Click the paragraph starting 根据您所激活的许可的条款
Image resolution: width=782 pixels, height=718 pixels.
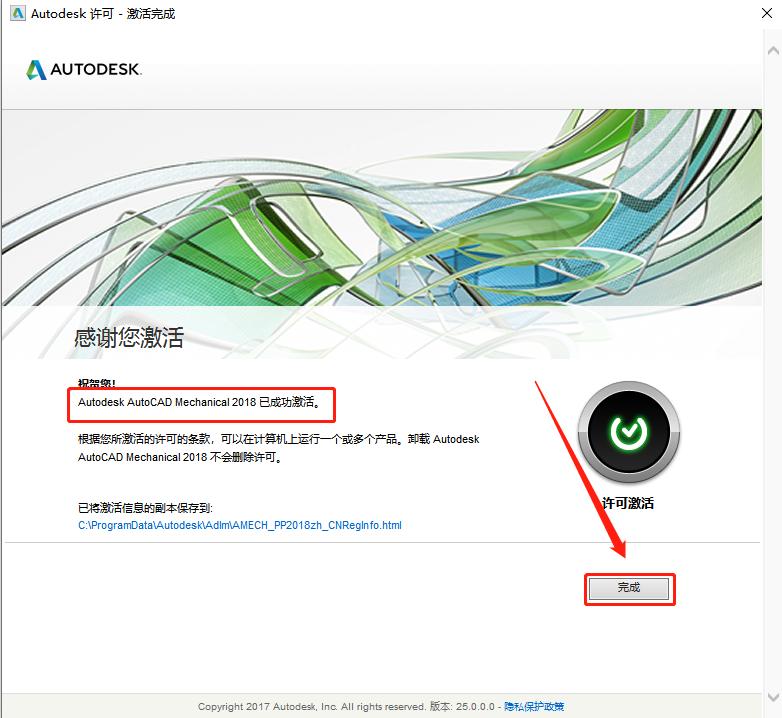278,448
